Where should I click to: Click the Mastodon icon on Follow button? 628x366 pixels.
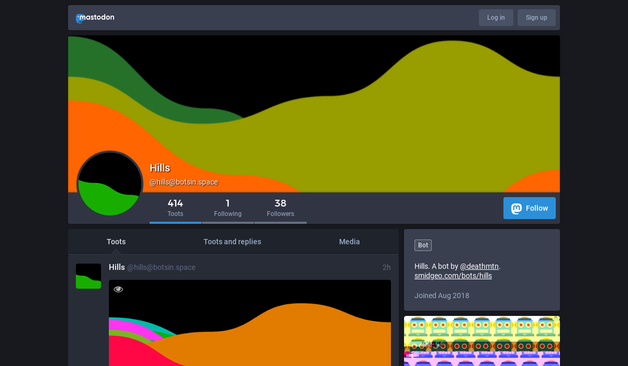(x=516, y=208)
